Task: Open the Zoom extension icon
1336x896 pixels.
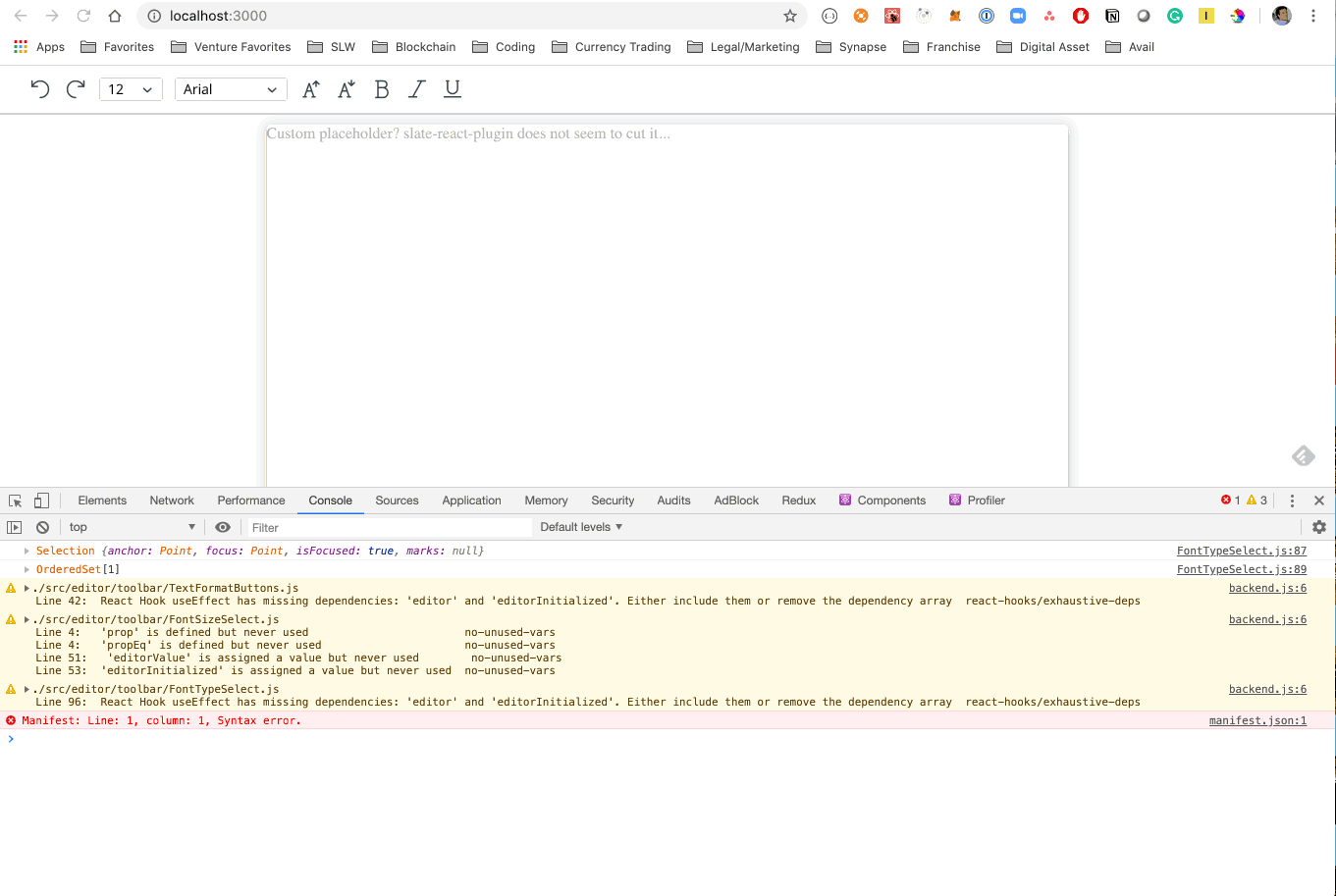Action: pos(1018,16)
